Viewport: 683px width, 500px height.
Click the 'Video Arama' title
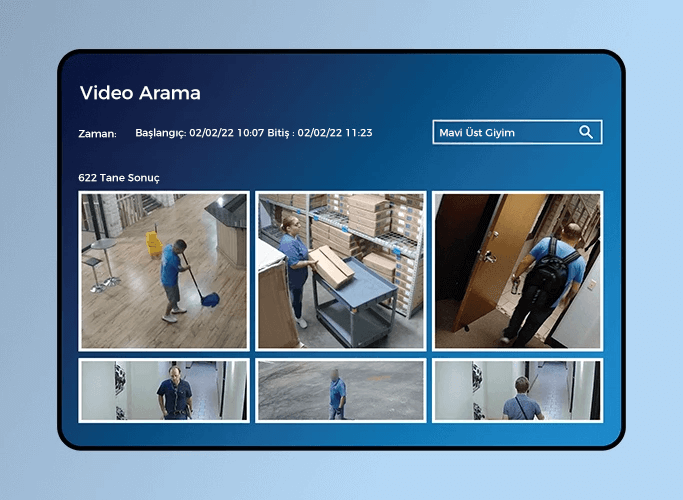[140, 93]
